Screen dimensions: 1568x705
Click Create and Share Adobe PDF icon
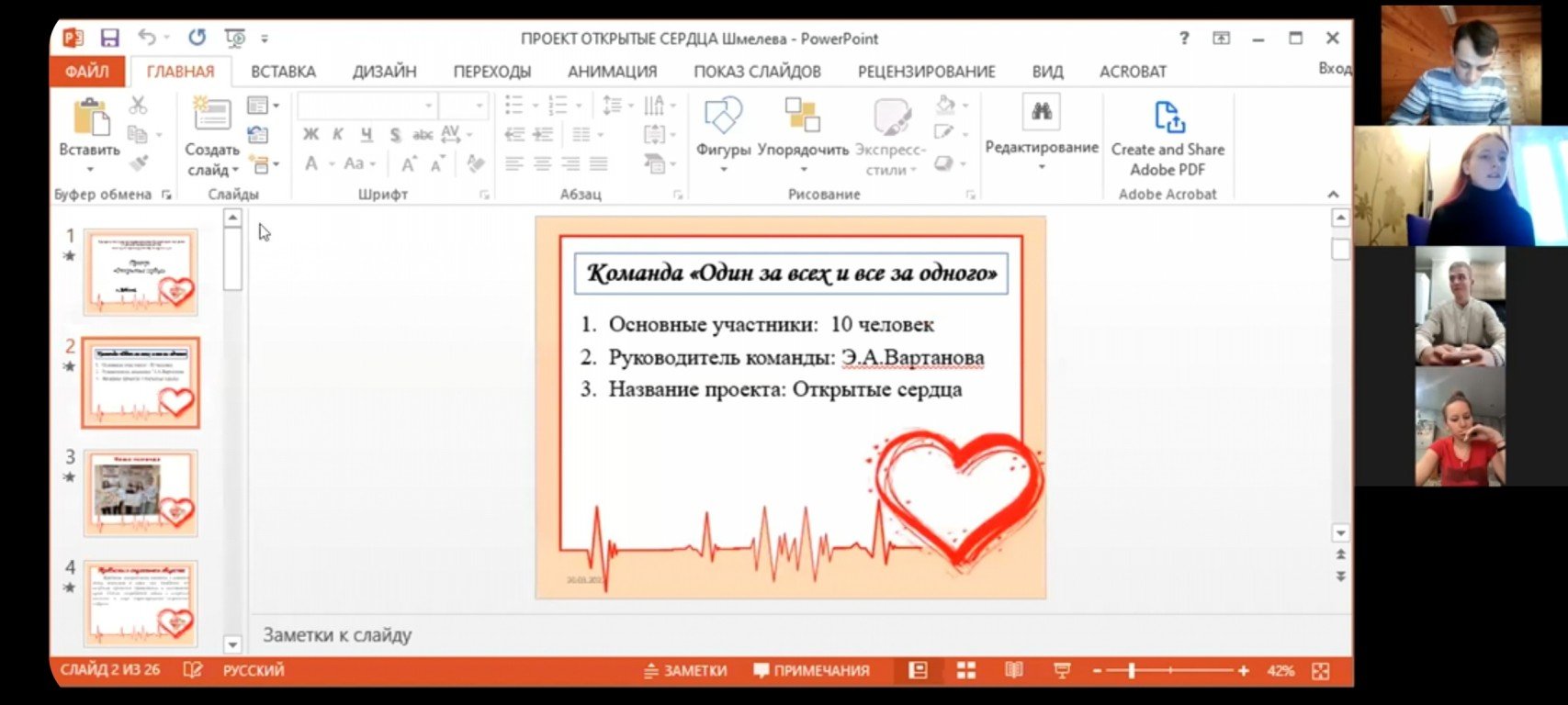click(x=1168, y=118)
